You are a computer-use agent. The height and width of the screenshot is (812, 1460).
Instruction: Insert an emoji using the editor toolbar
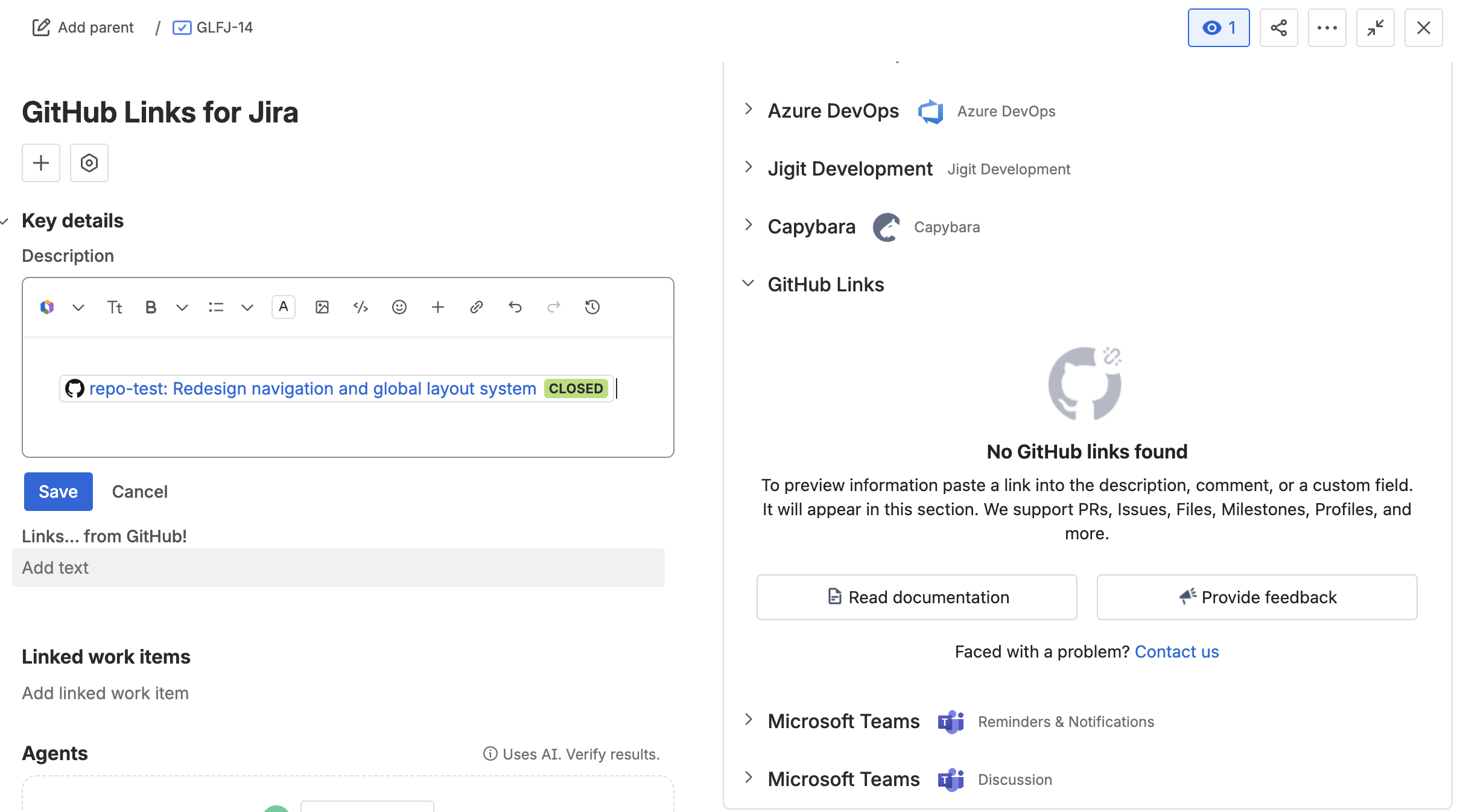point(399,307)
